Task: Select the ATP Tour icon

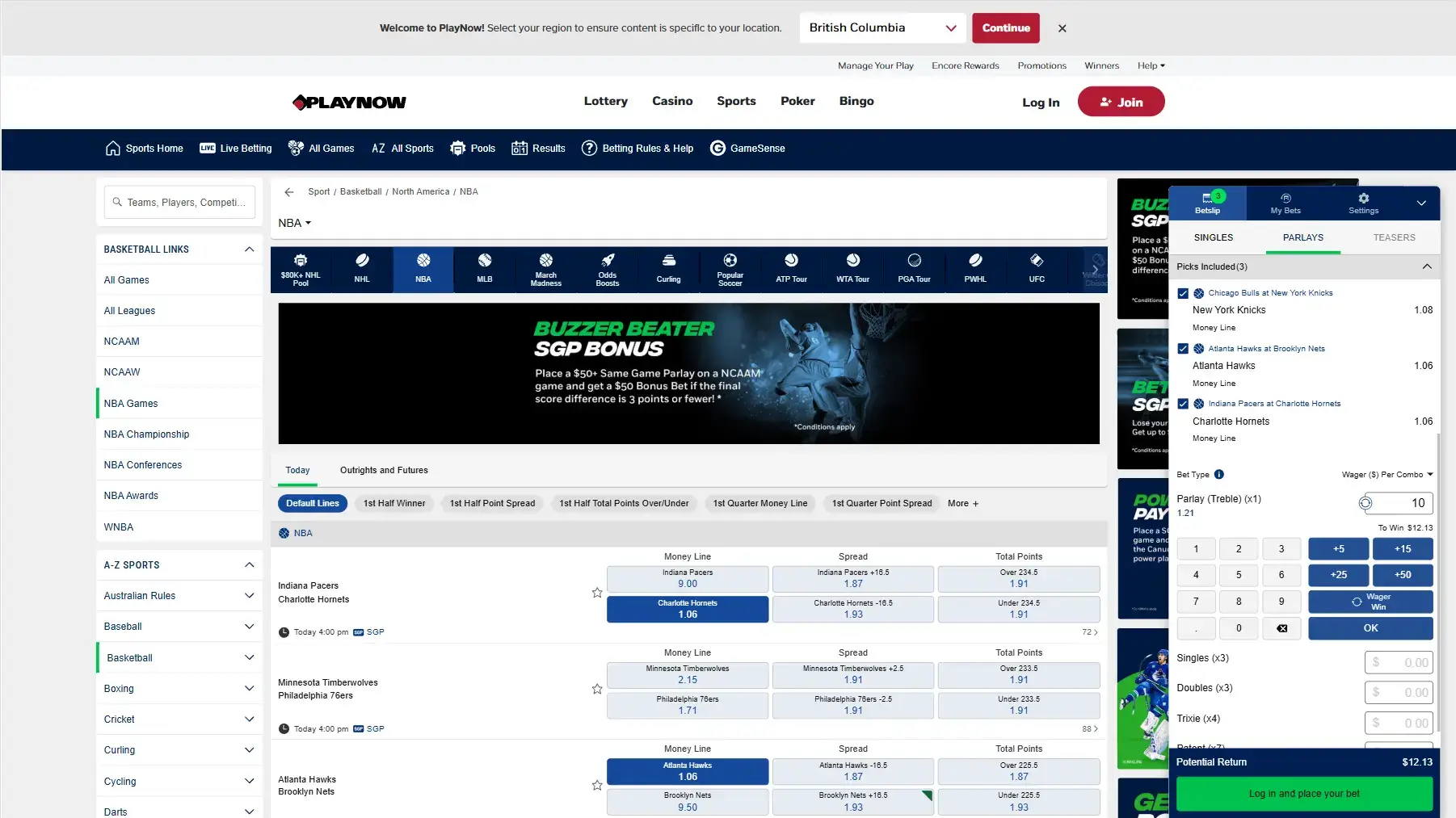Action: pos(792,270)
